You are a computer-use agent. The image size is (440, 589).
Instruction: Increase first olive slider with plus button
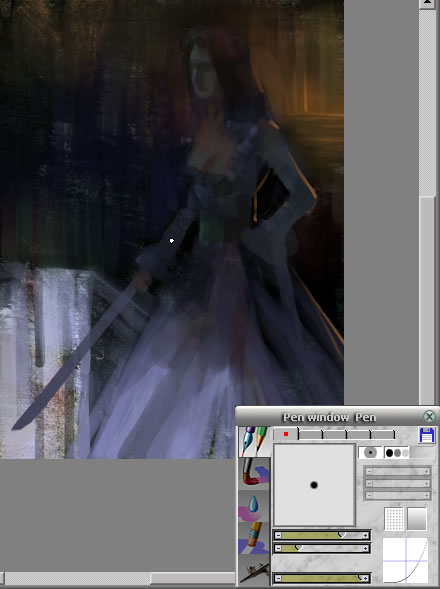click(x=365, y=536)
